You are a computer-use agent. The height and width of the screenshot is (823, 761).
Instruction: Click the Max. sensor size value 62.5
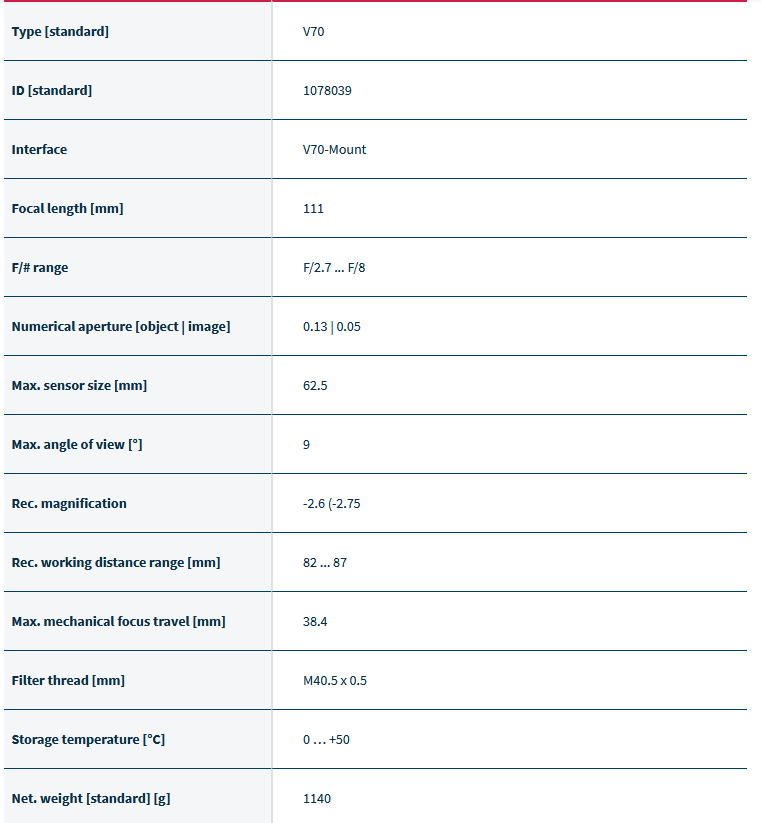tap(315, 385)
